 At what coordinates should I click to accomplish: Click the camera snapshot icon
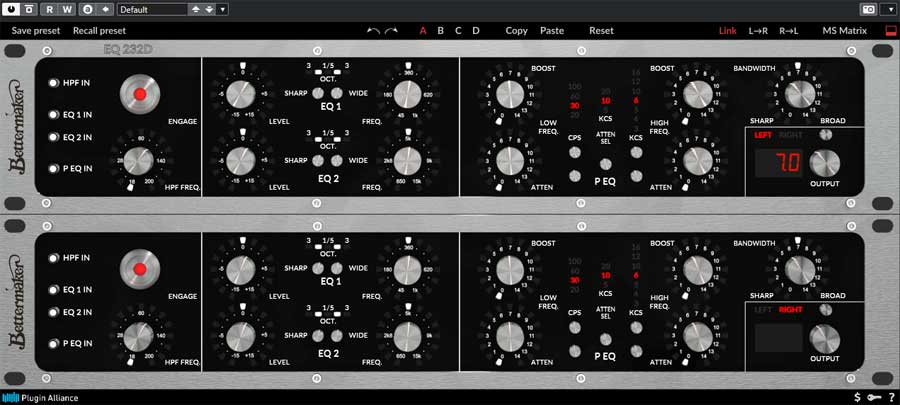(x=868, y=9)
